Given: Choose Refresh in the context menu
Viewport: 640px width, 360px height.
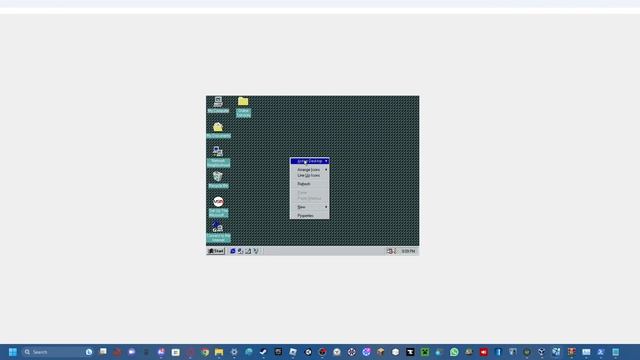Looking at the screenshot, I should point(310,184).
